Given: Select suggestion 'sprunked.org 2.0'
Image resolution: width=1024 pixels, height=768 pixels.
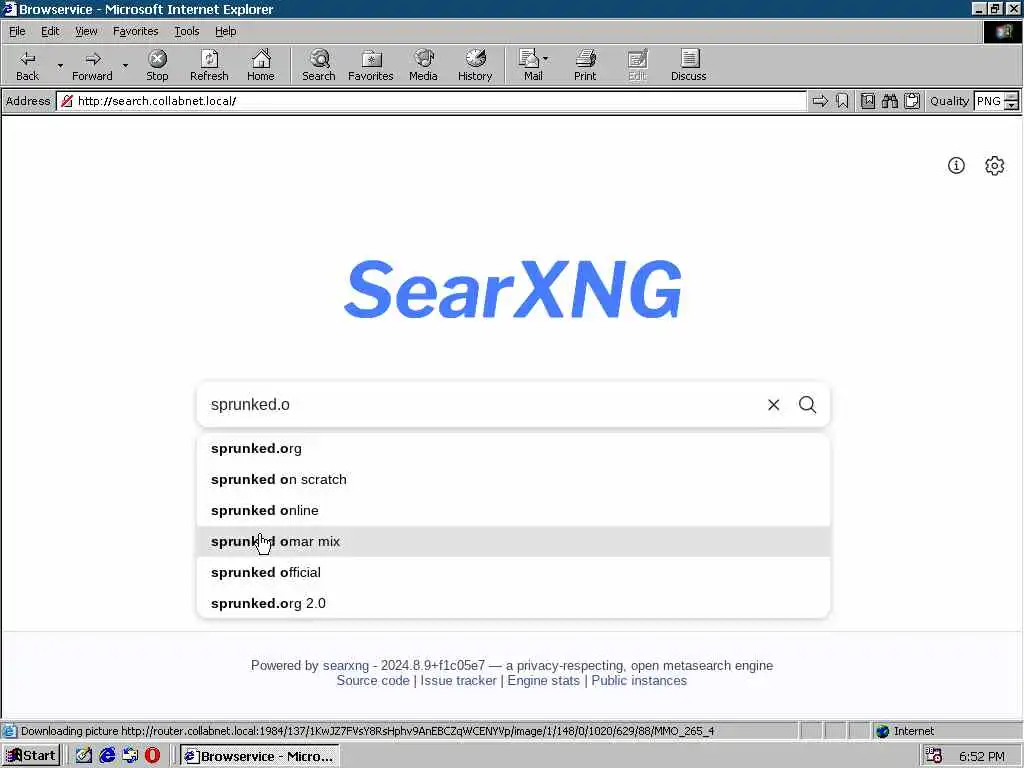Looking at the screenshot, I should [x=513, y=603].
